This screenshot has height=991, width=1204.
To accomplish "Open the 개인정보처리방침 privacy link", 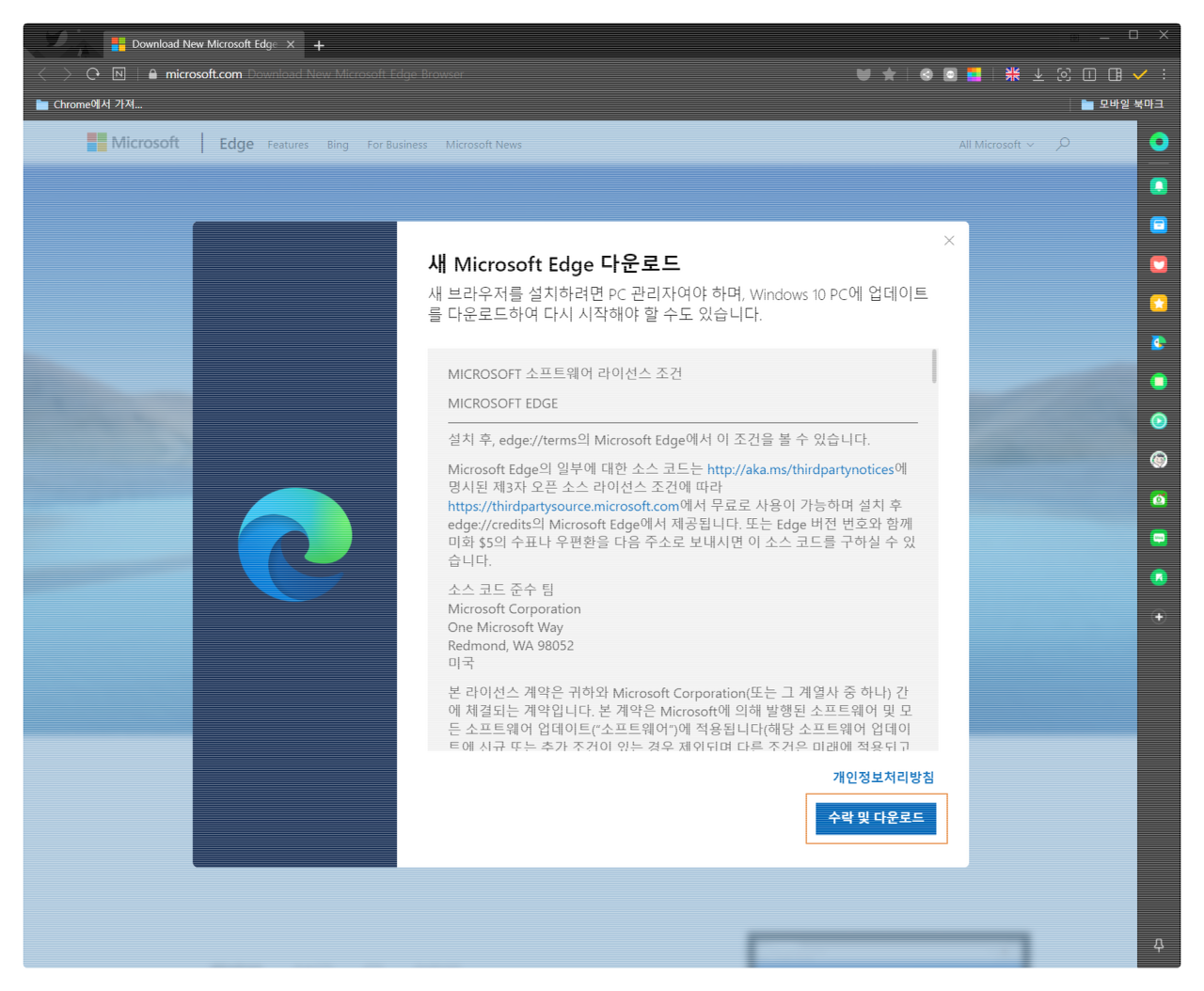I will coord(883,778).
